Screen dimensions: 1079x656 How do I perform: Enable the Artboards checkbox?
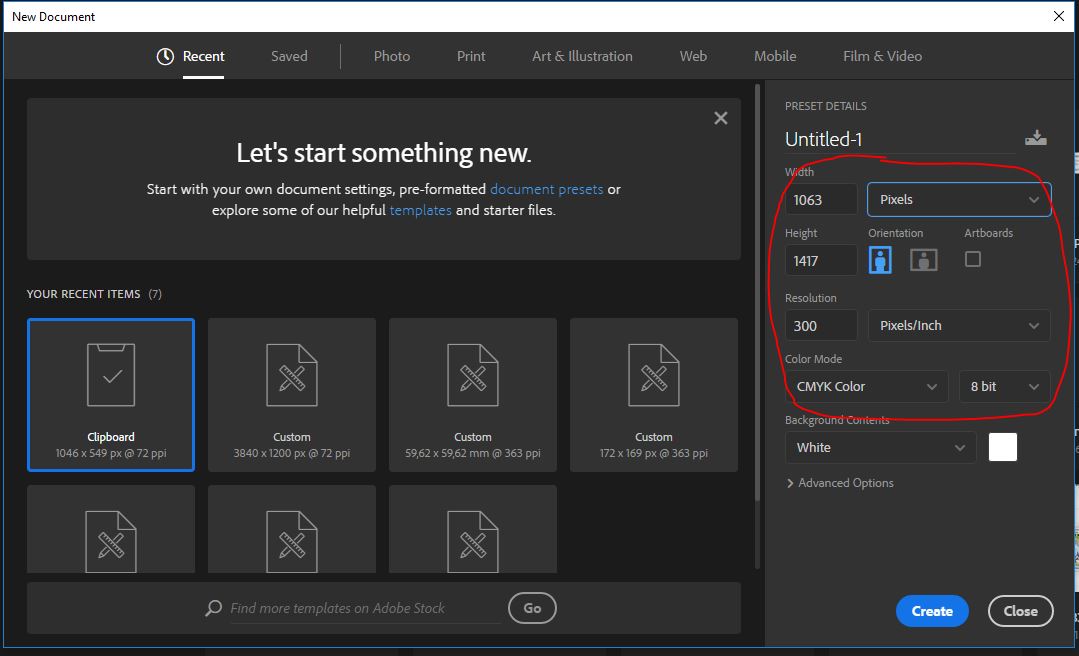point(972,259)
